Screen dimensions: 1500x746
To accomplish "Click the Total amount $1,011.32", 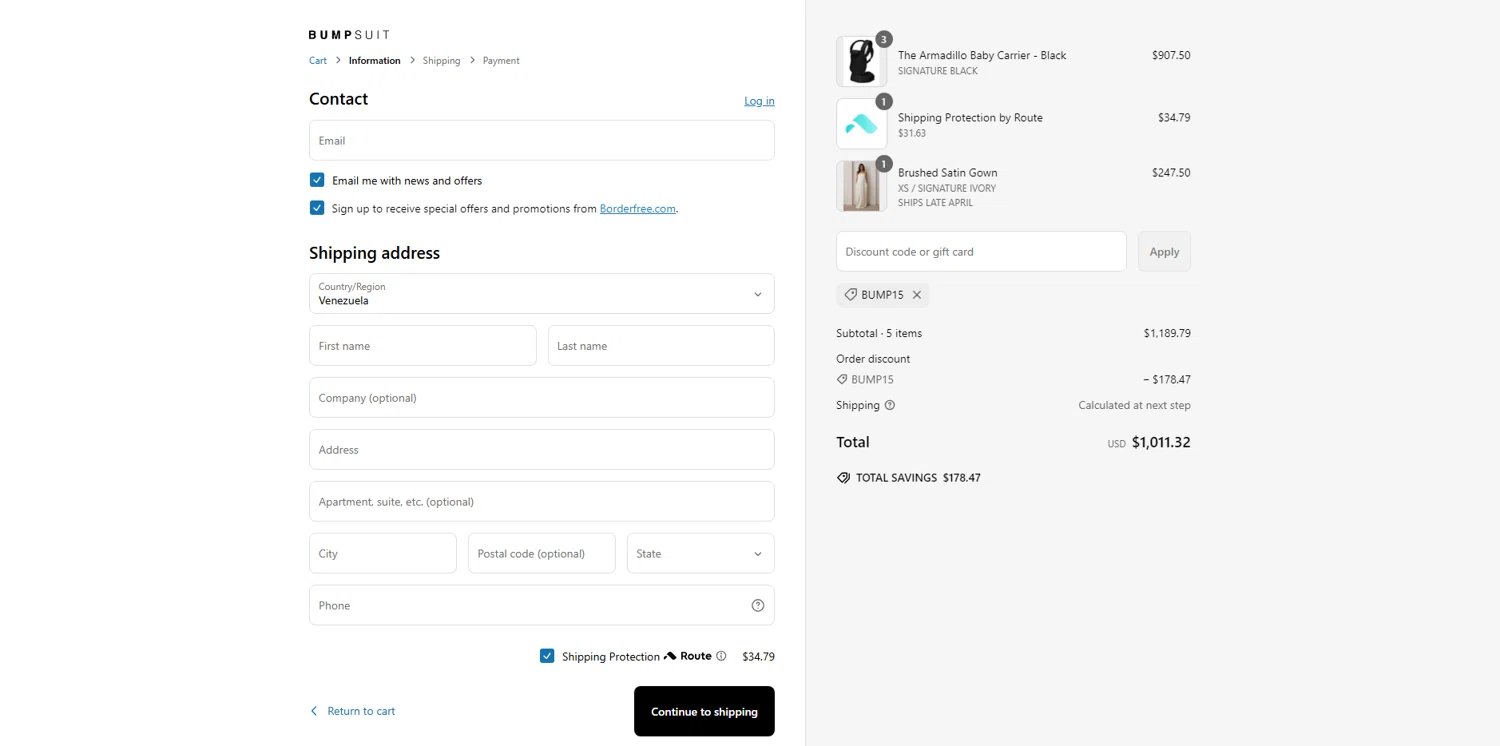I will pos(1161,442).
